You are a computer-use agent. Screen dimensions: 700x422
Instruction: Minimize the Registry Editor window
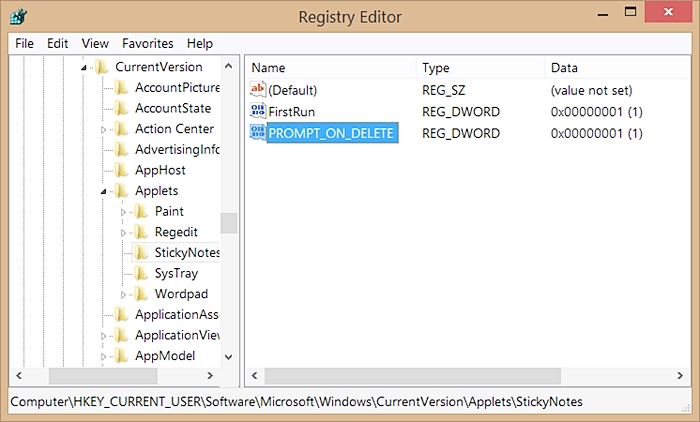(603, 13)
